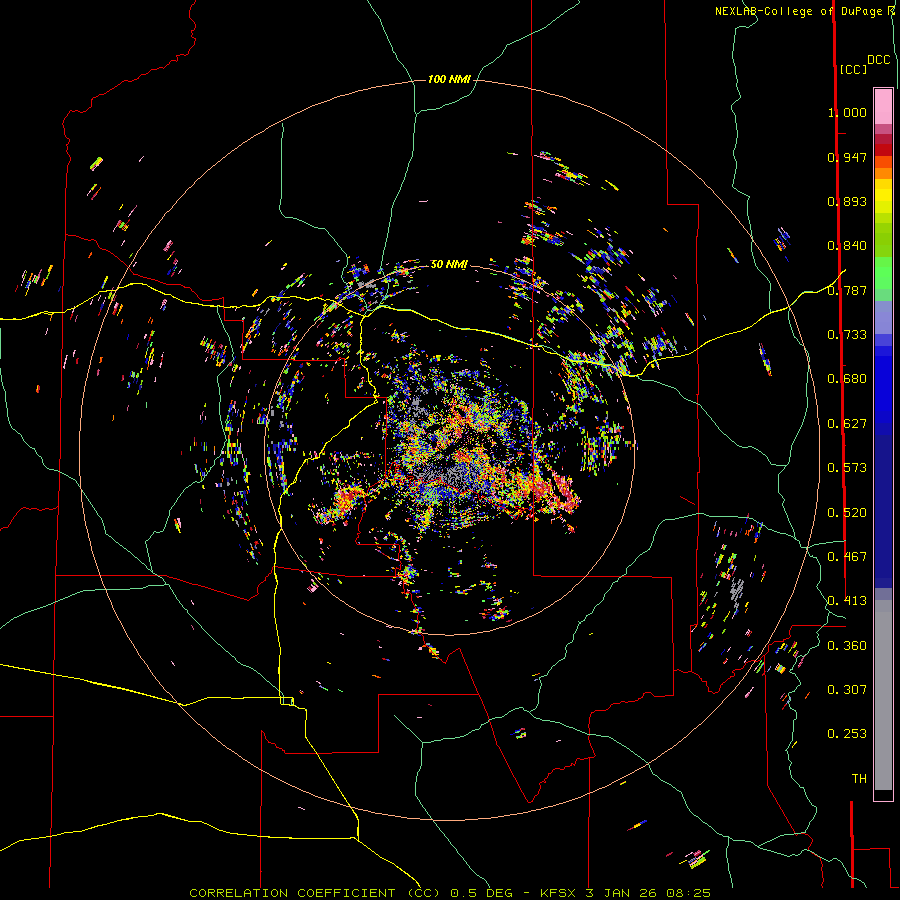Click the 0.413 scale value

(847, 601)
